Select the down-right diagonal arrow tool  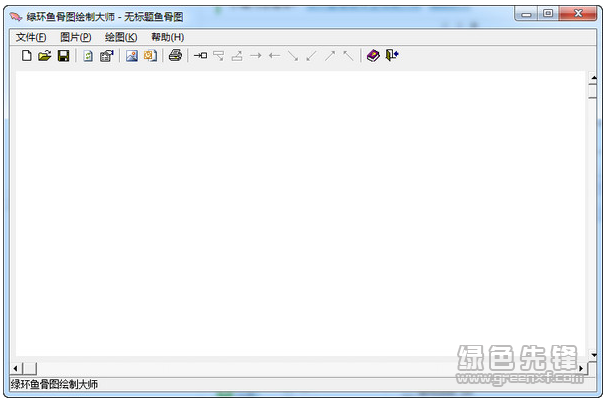pos(293,56)
